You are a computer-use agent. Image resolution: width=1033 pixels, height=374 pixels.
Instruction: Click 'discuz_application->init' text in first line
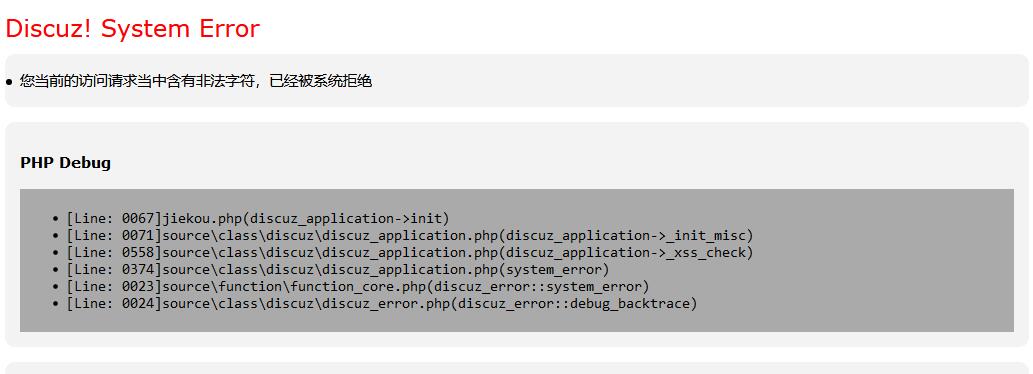tap(346, 218)
